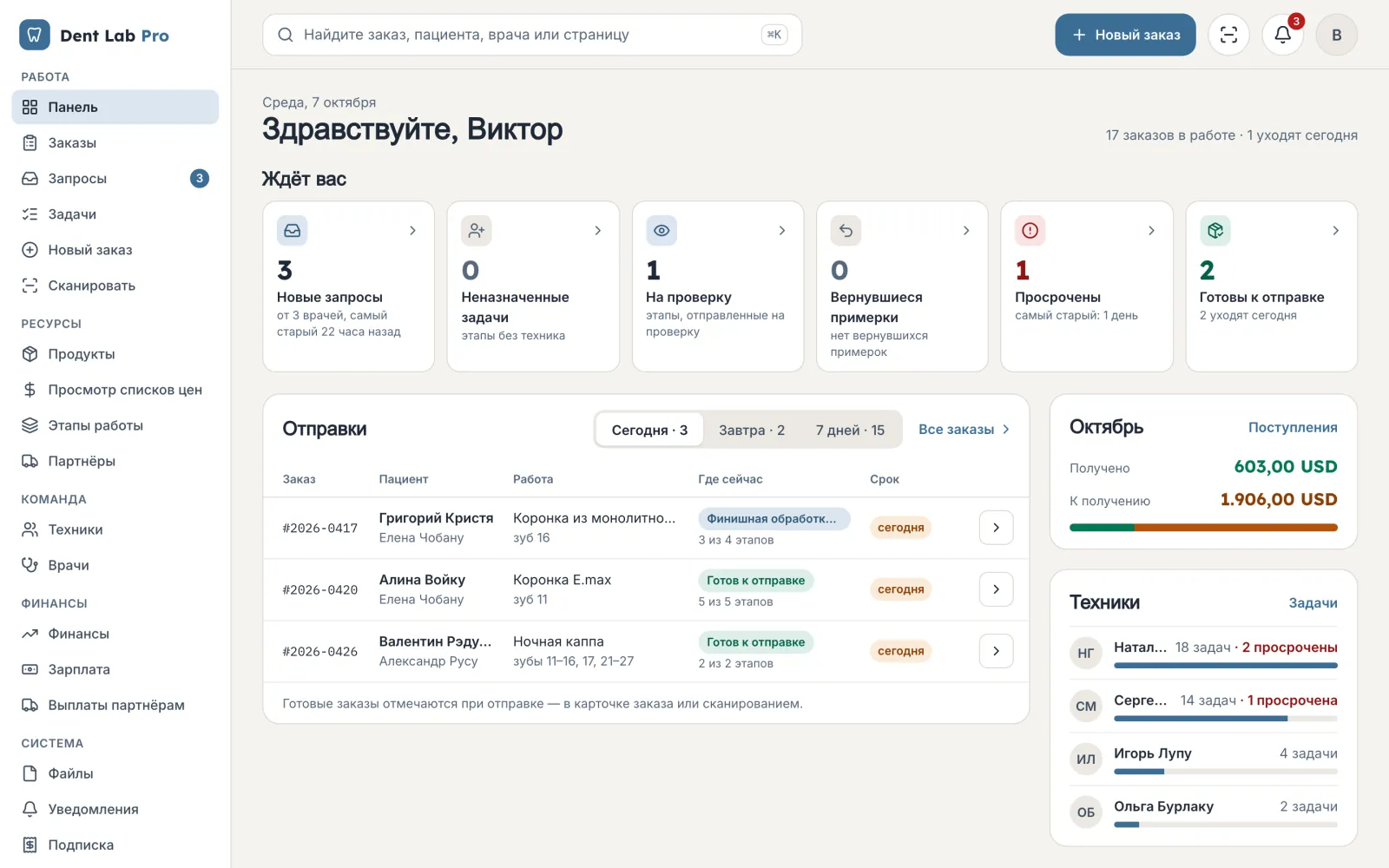Viewport: 1389px width, 868px height.
Task: Open the scan icon button in header
Action: (x=1228, y=35)
